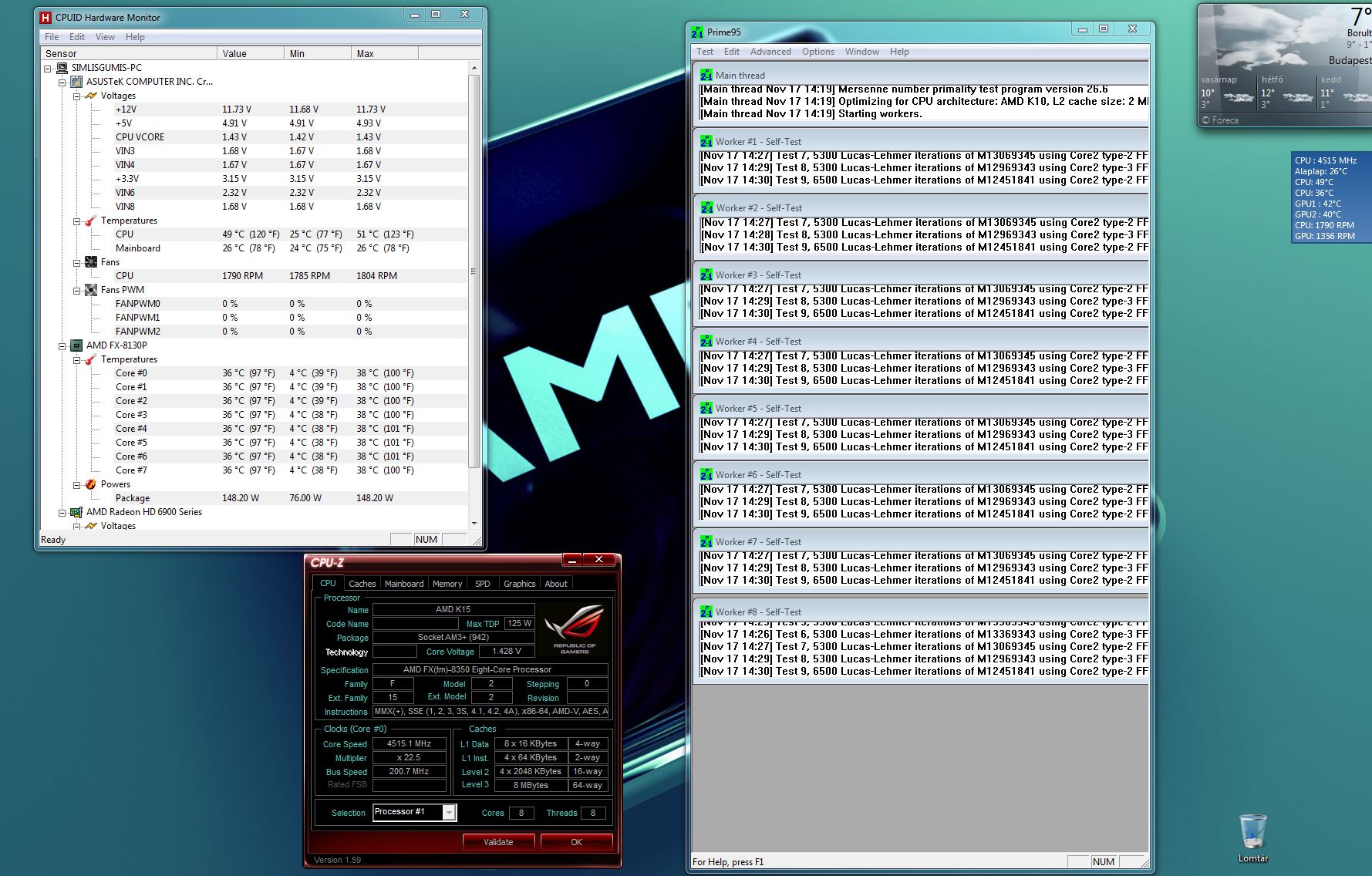Click the Worker #5 Self-Test window icon

pyautogui.click(x=706, y=409)
